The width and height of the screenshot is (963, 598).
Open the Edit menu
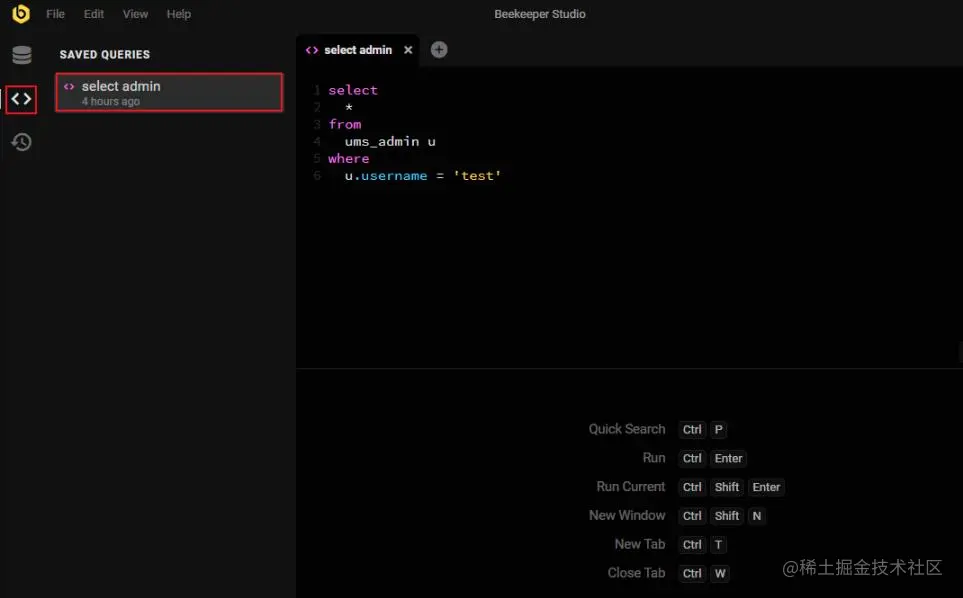[93, 14]
